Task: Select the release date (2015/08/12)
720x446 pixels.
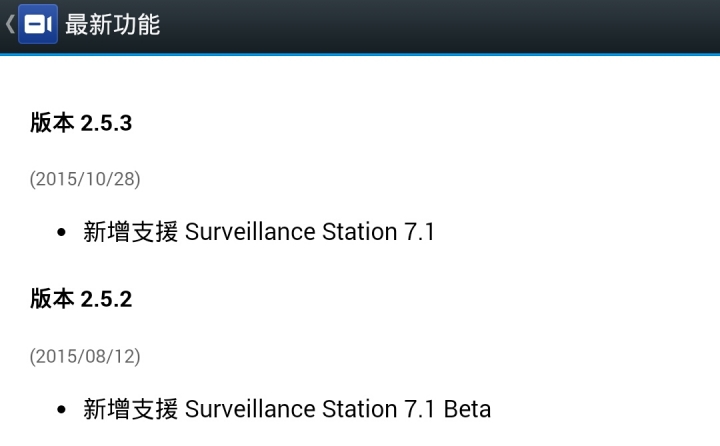Action: (85, 356)
